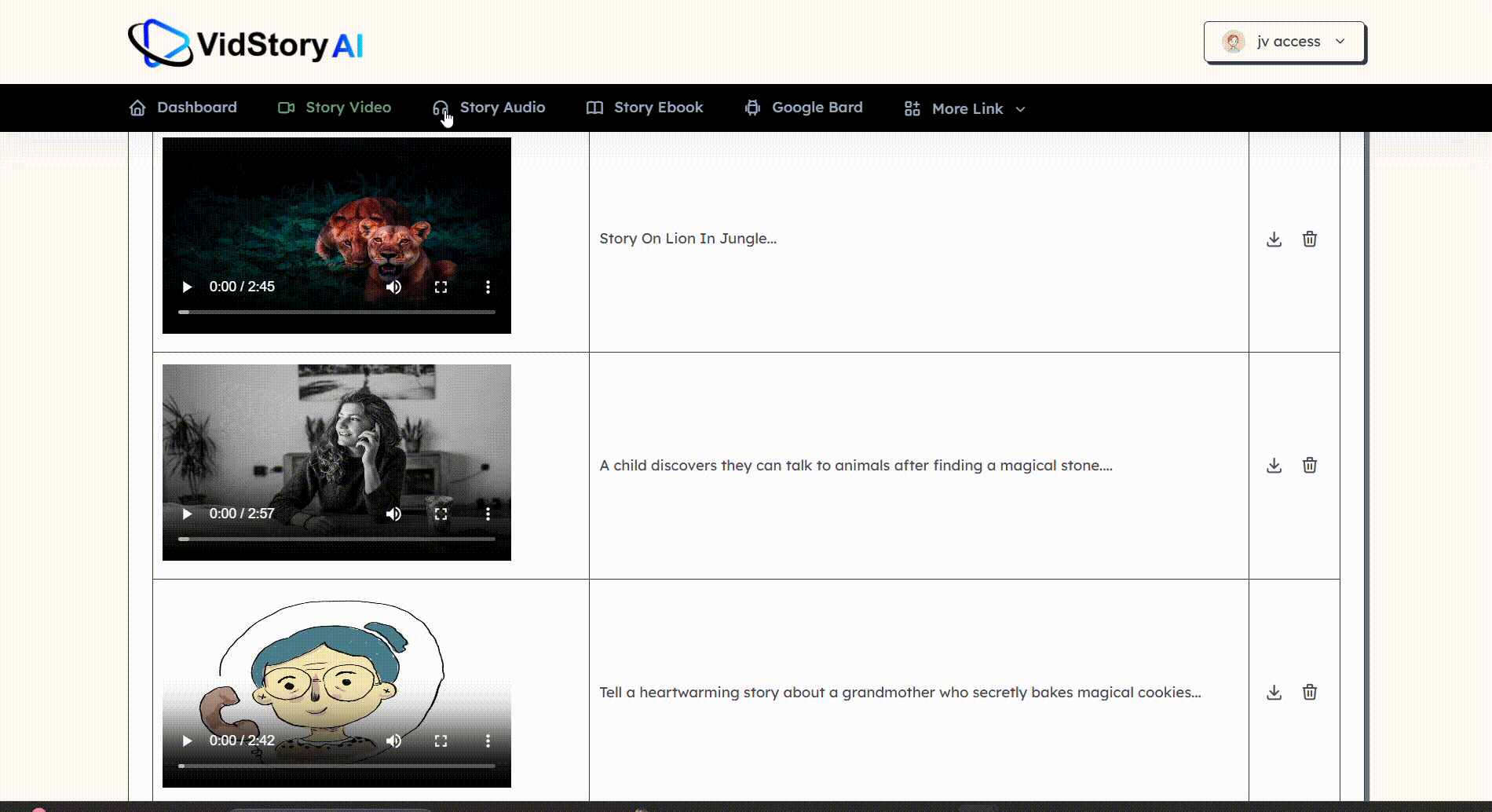Mute the lion jungle video
The width and height of the screenshot is (1492, 812).
pos(393,287)
